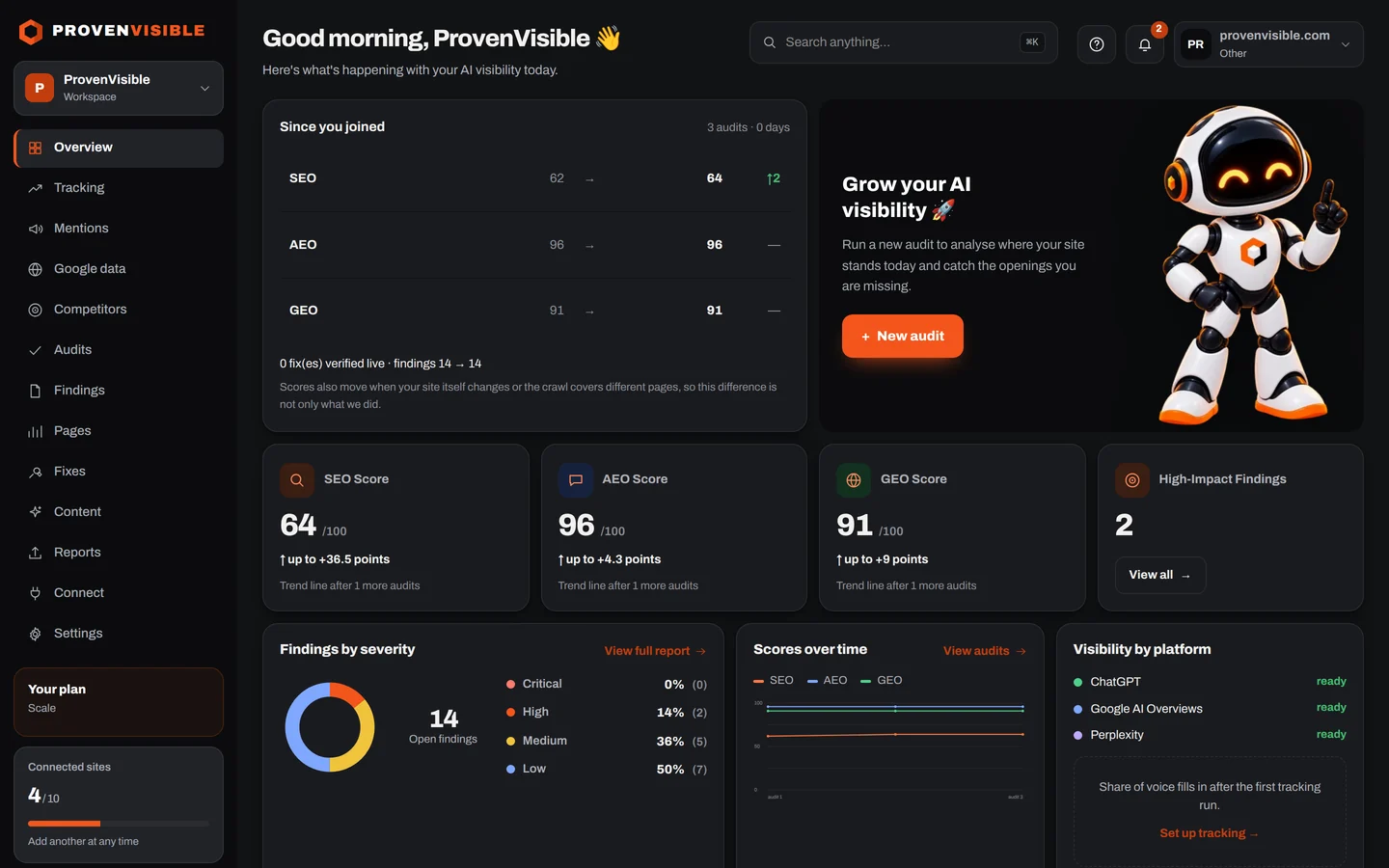Screen dimensions: 1389x868
Task: Open the provenvisible.com account dropdown
Action: point(1268,44)
